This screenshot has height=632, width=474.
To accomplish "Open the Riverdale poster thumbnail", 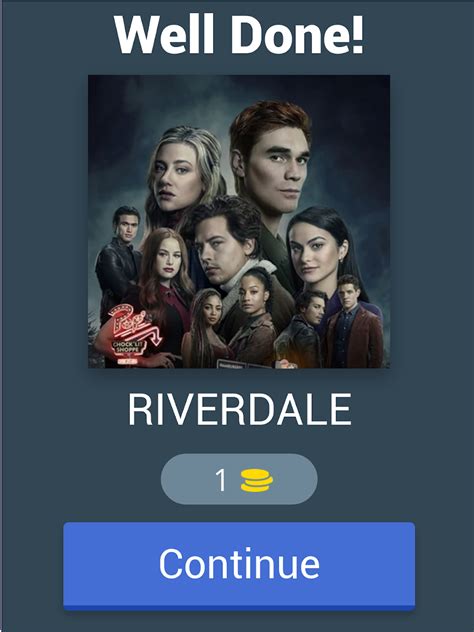I will tap(239, 221).
